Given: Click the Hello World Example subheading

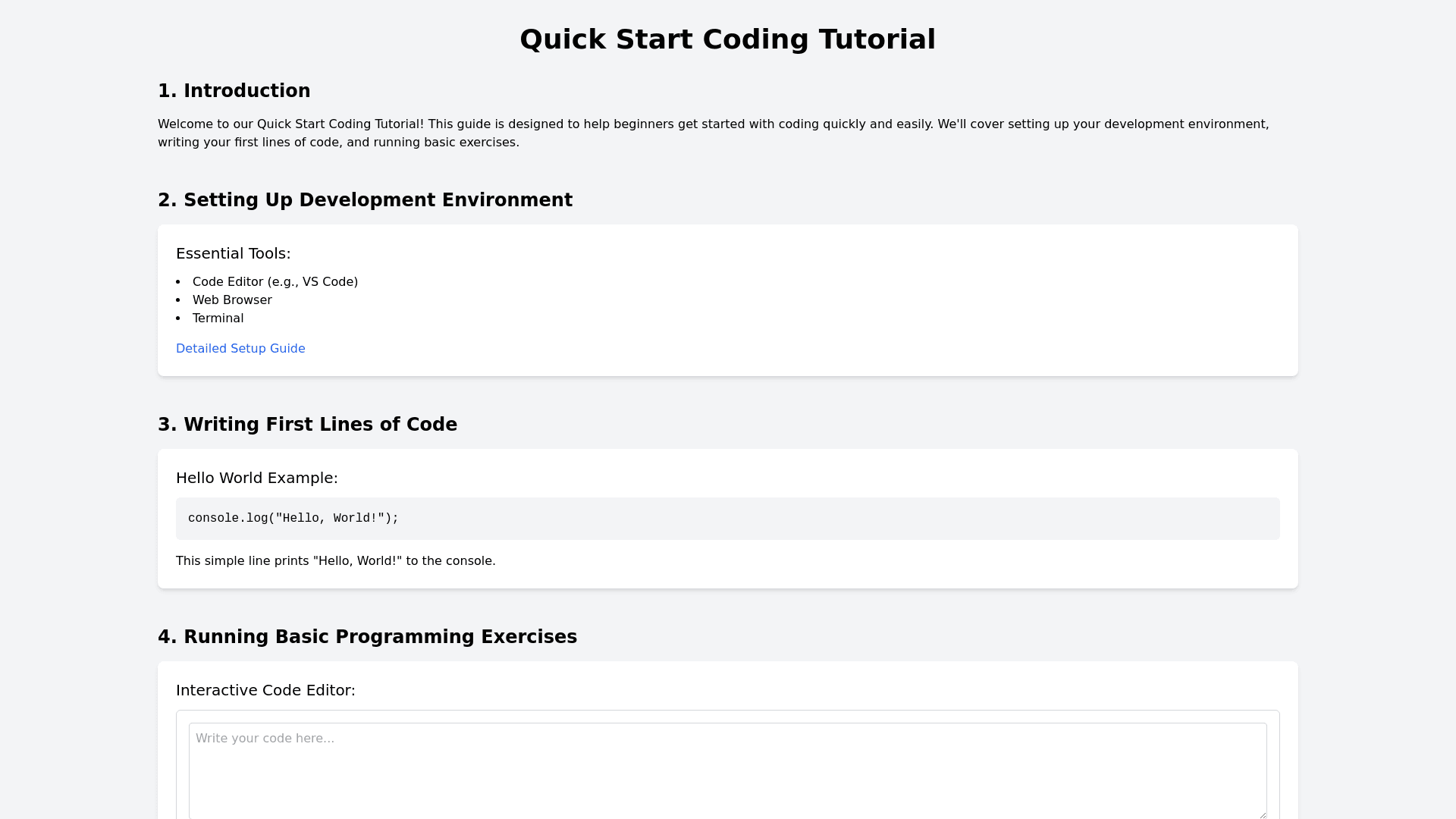Looking at the screenshot, I should coord(256,478).
